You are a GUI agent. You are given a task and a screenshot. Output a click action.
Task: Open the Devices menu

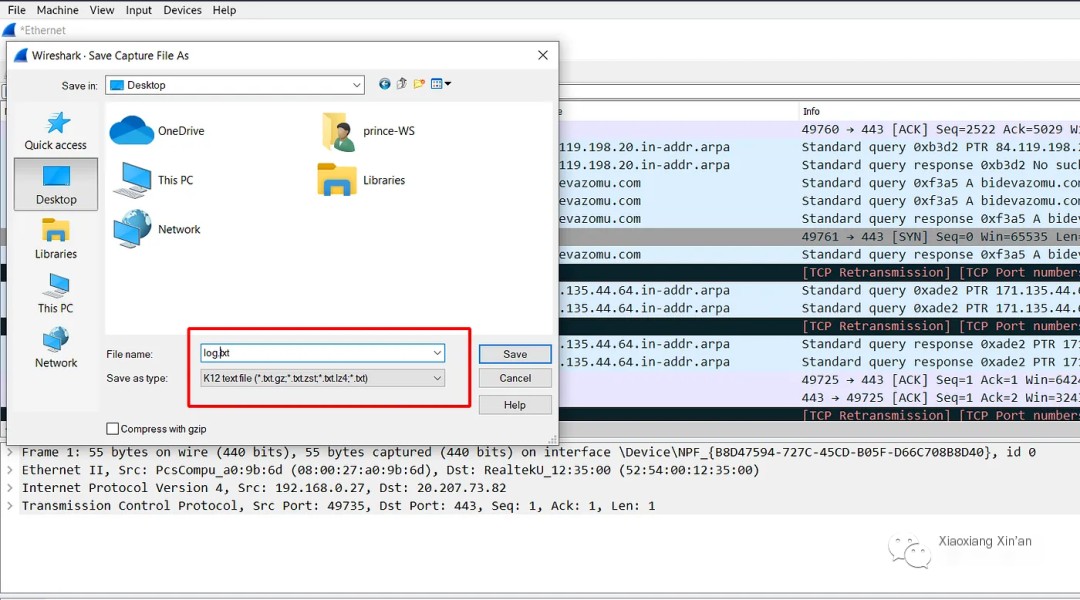tap(183, 10)
